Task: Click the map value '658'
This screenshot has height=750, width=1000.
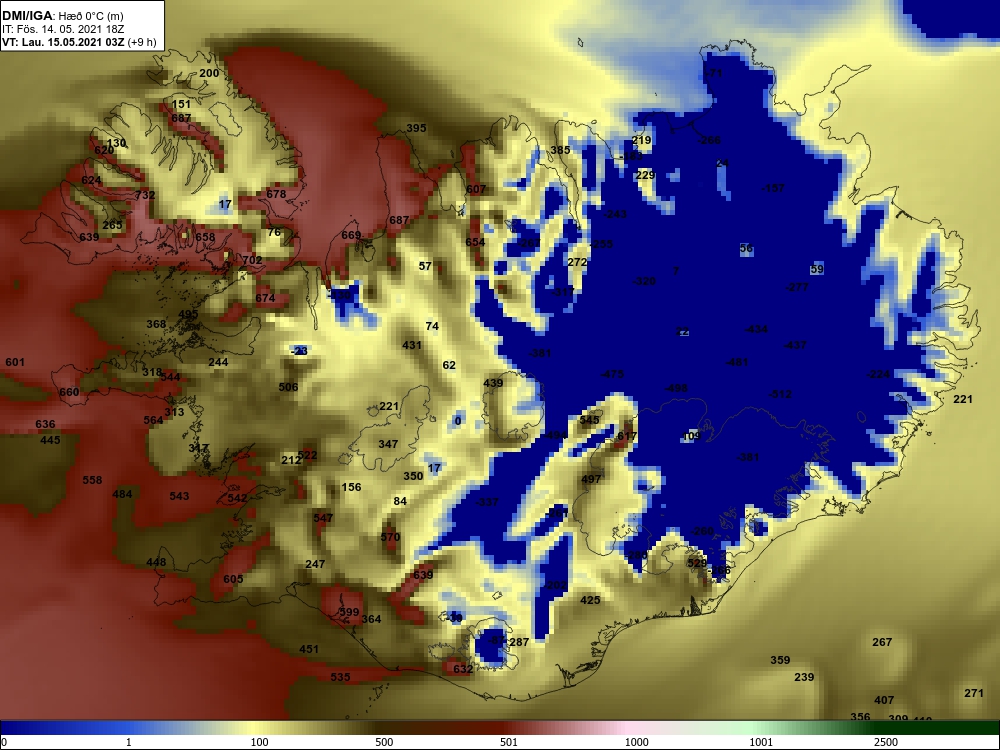Action: [205, 237]
